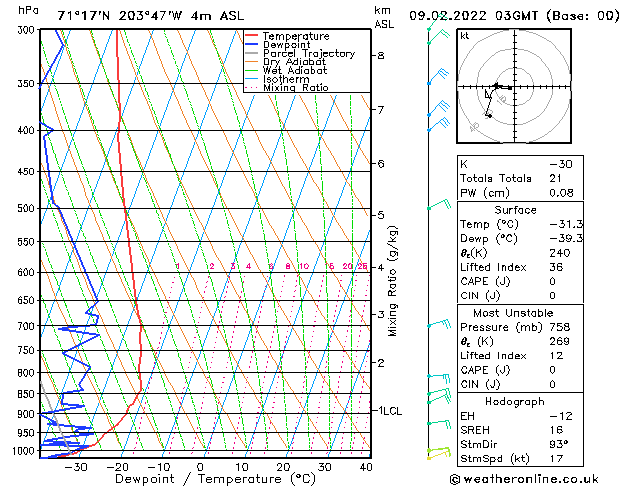The width and height of the screenshot is (629, 486).
Task: Click the 1LCL altitude marker label
Action: [x=390, y=411]
